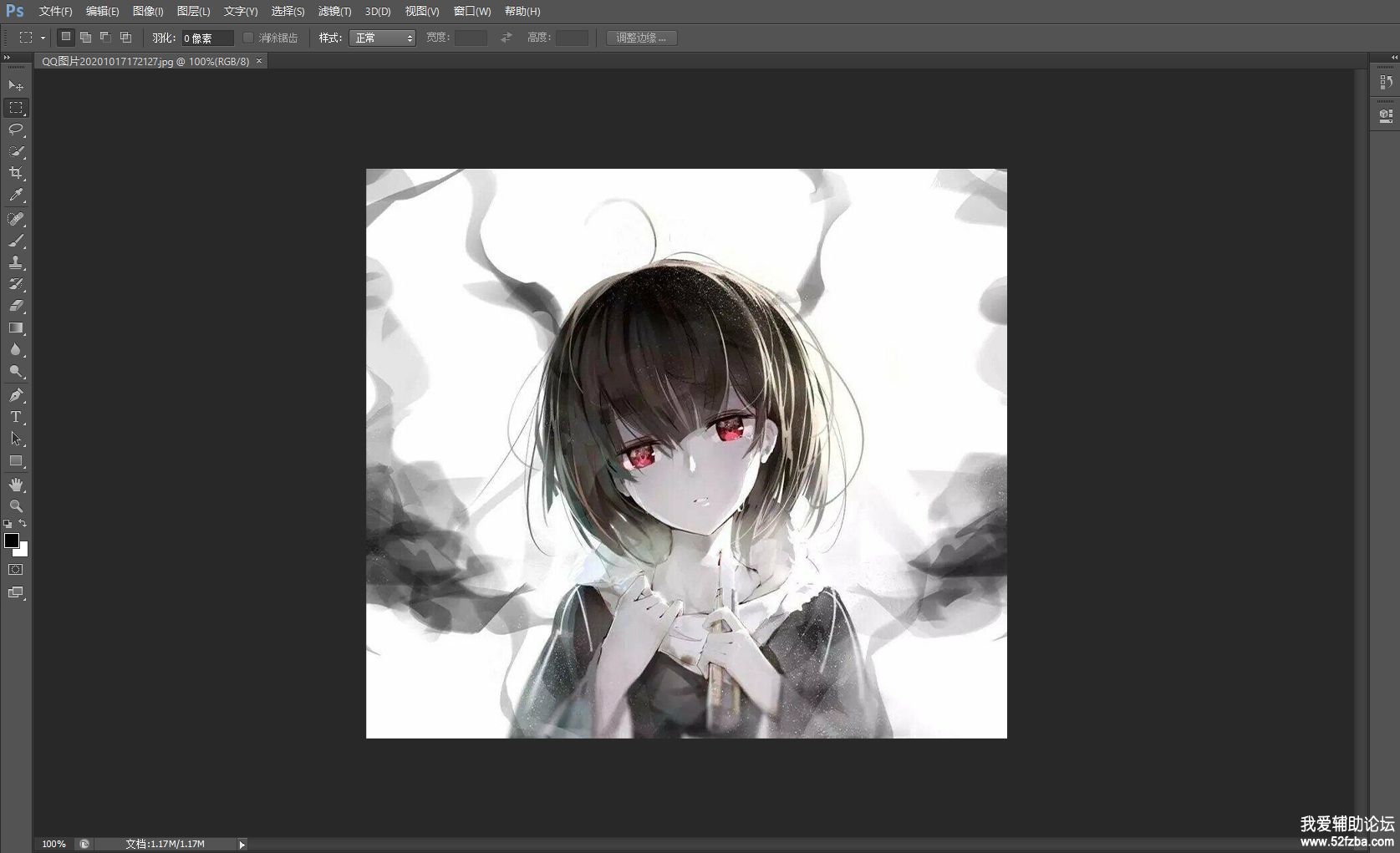Select the Clone Stamp tool
The height and width of the screenshot is (853, 1400).
[16, 262]
